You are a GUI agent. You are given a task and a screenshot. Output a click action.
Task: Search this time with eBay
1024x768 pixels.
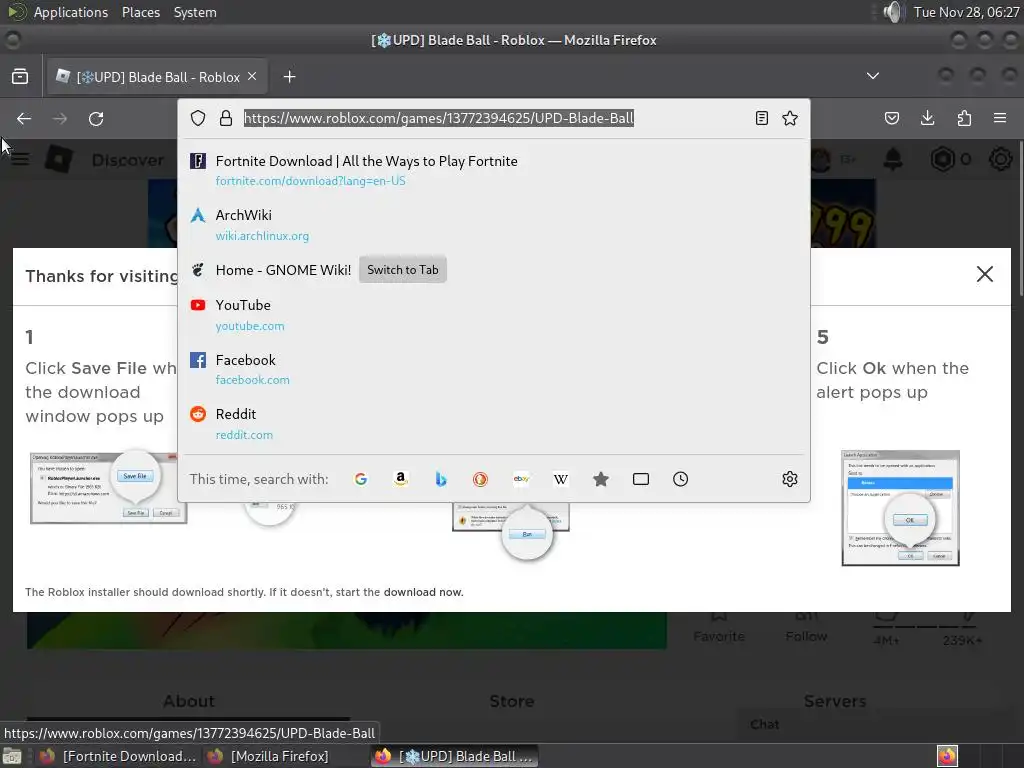[x=521, y=479]
